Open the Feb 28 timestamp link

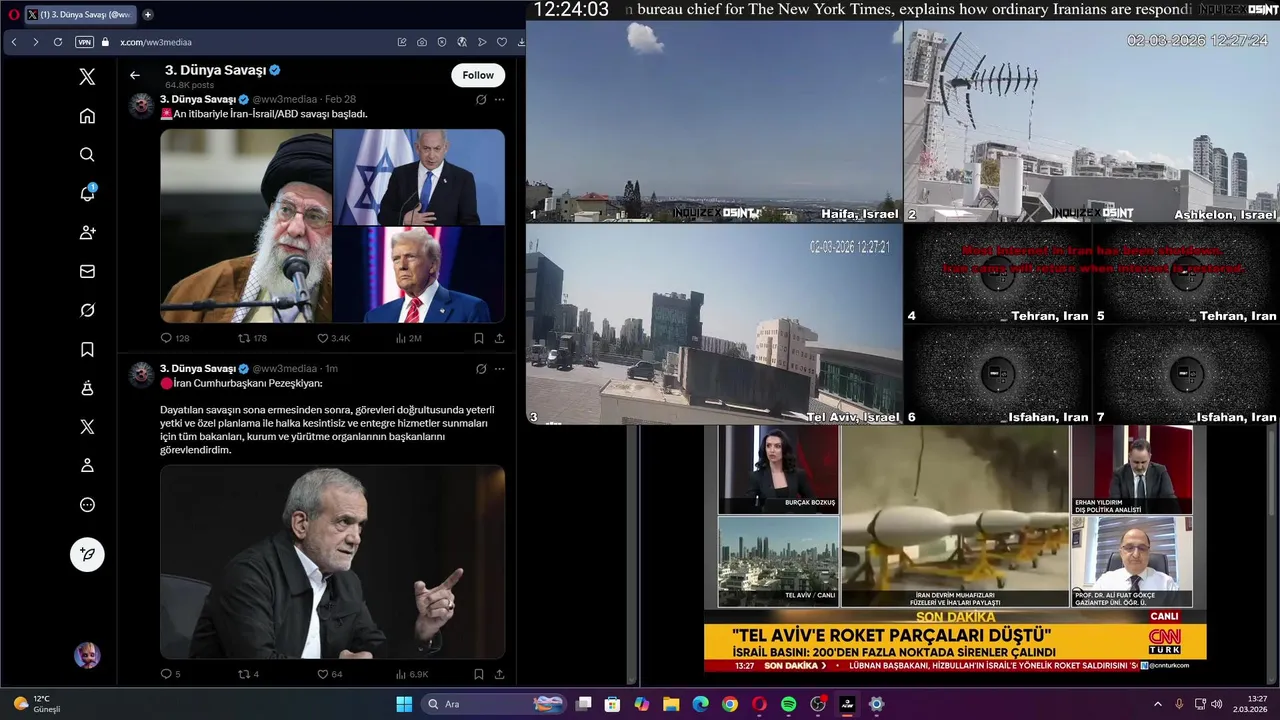click(x=340, y=100)
